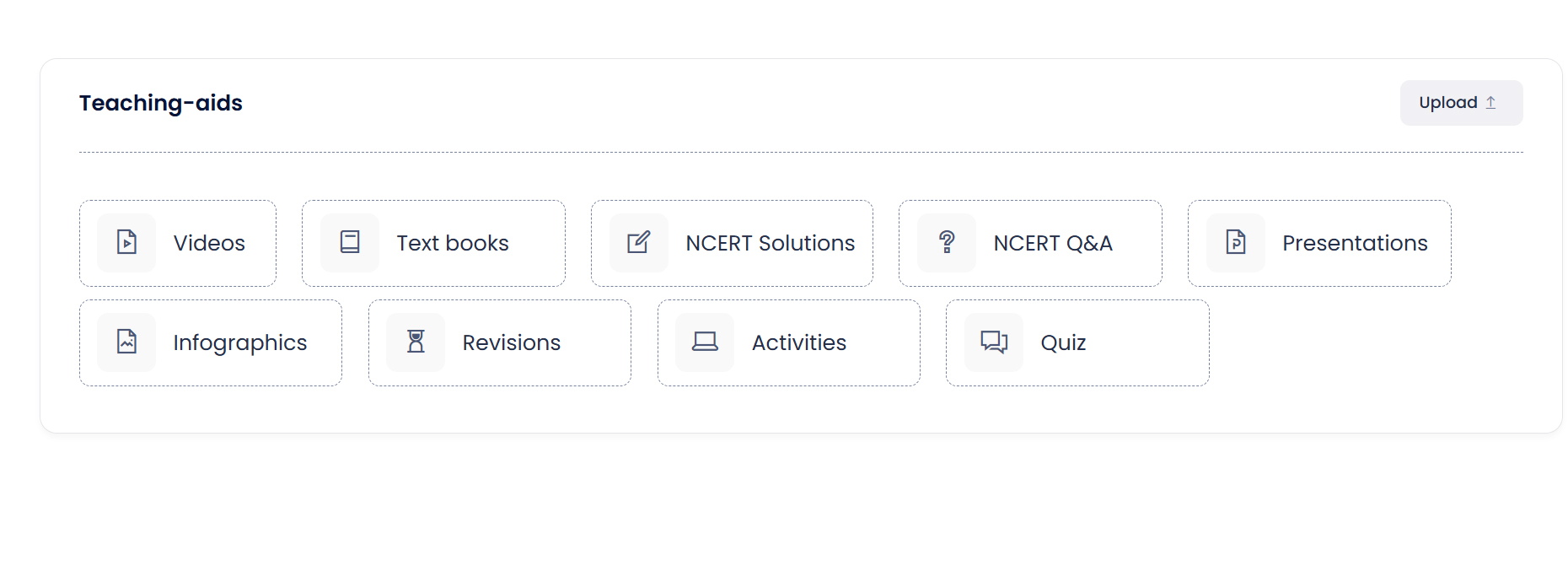1568x566 pixels.
Task: Click the Videos play-file icon
Action: [126, 243]
